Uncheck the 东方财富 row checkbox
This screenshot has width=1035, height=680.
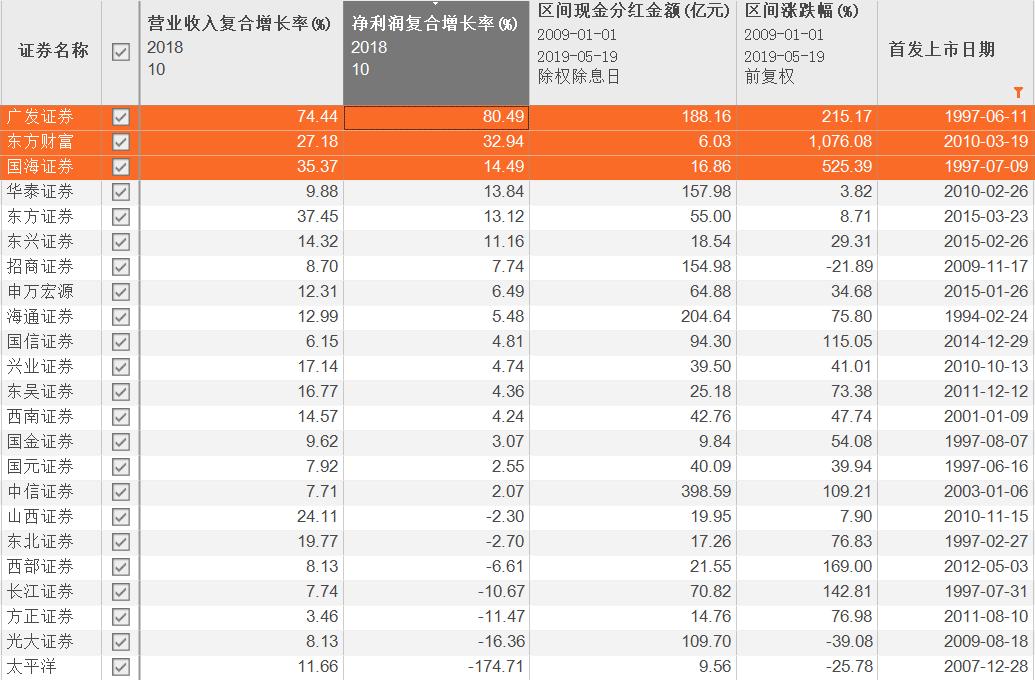point(121,141)
